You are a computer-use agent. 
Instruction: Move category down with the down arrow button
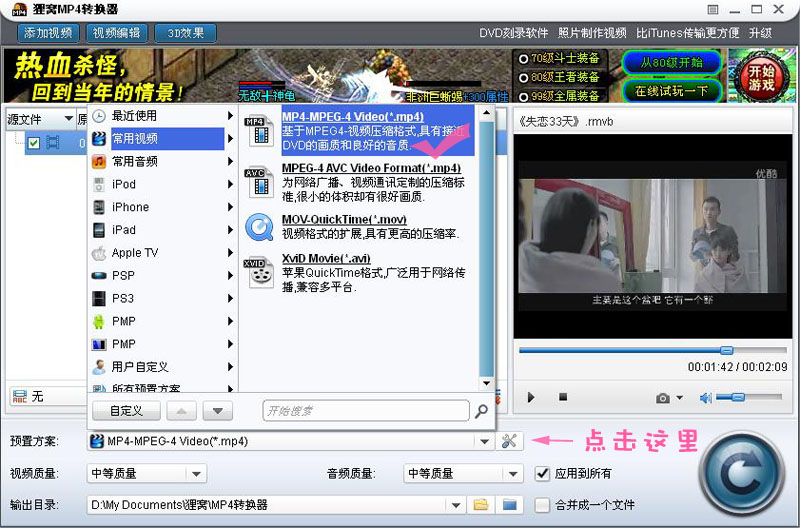(218, 411)
